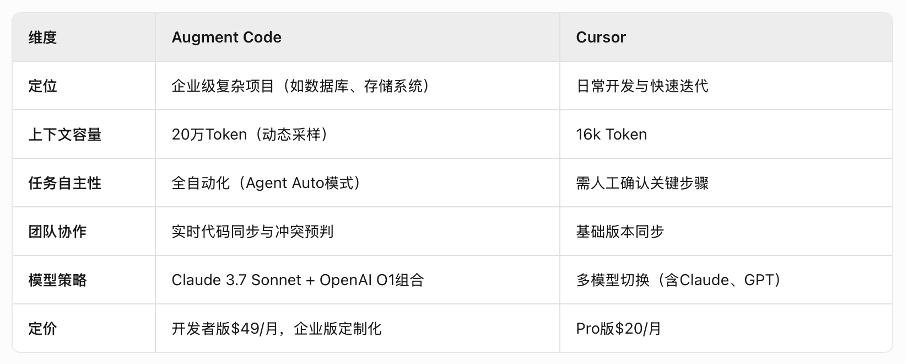Select the 需人工确认关键步骤 cell
This screenshot has height=364, width=908.
642,183
